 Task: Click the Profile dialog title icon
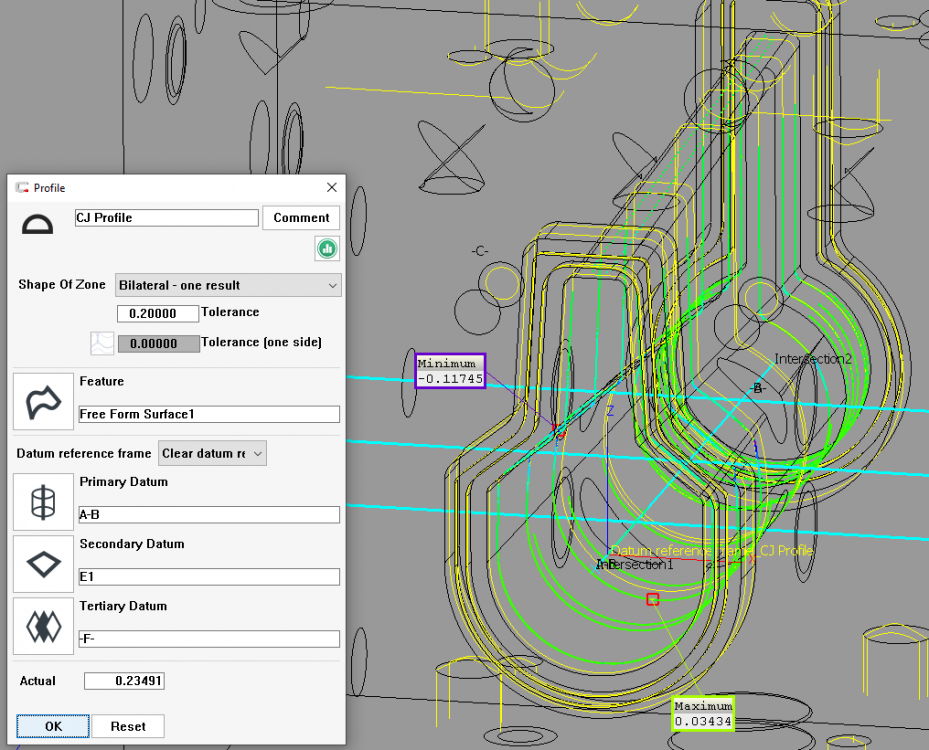pos(22,188)
